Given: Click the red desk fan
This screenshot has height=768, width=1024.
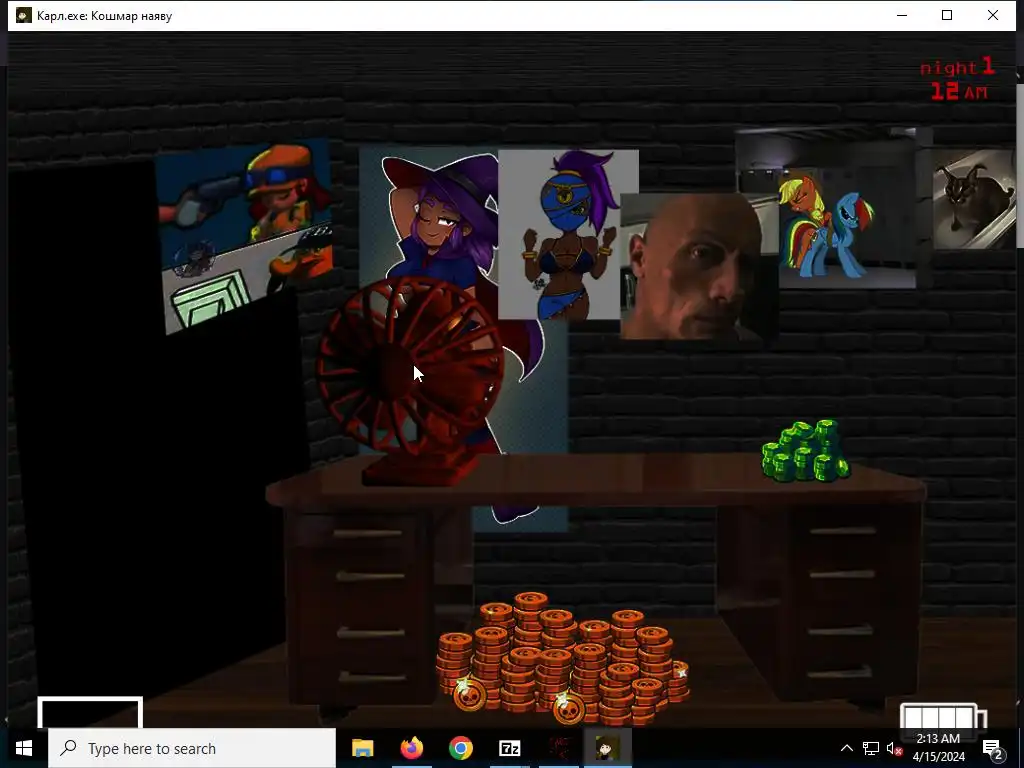Looking at the screenshot, I should [x=410, y=381].
